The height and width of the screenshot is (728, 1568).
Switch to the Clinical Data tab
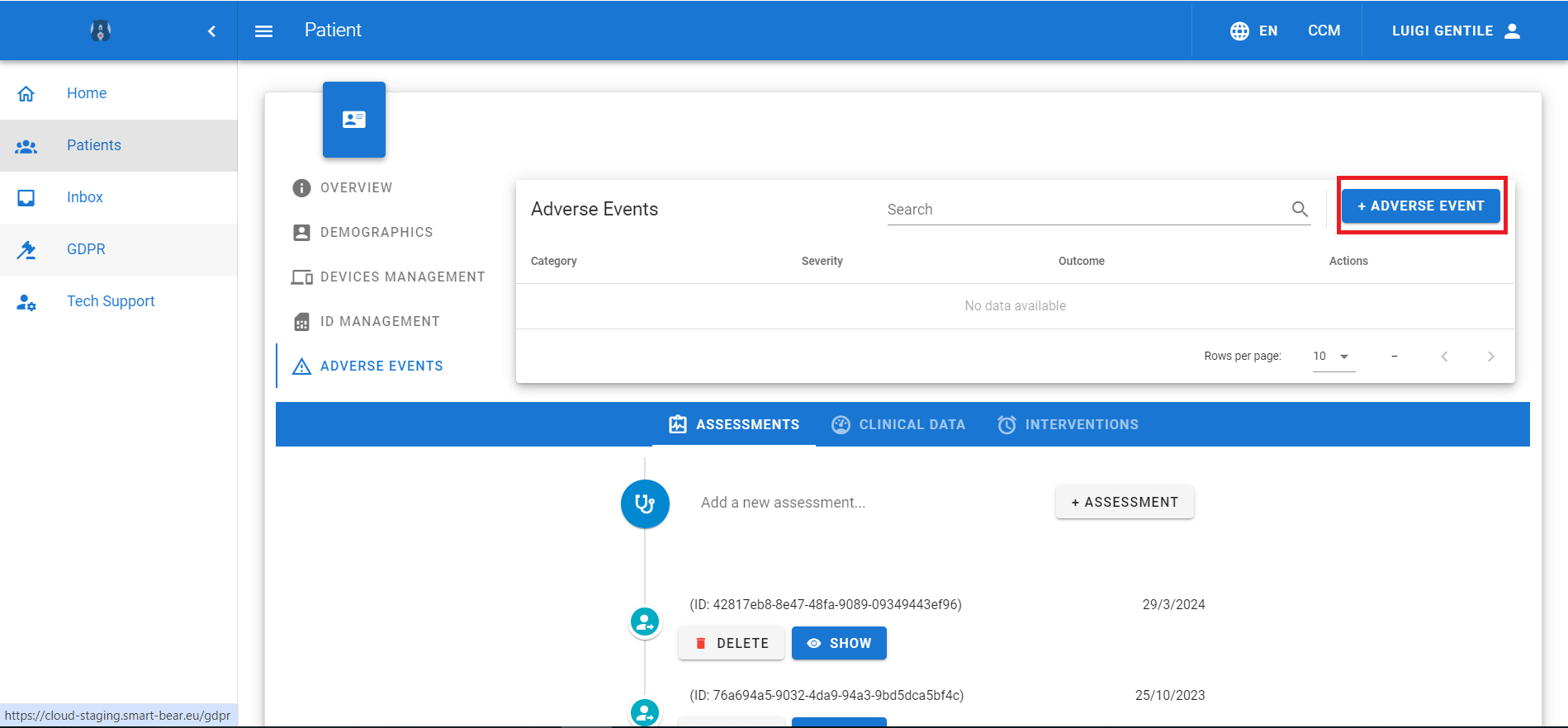[x=898, y=424]
